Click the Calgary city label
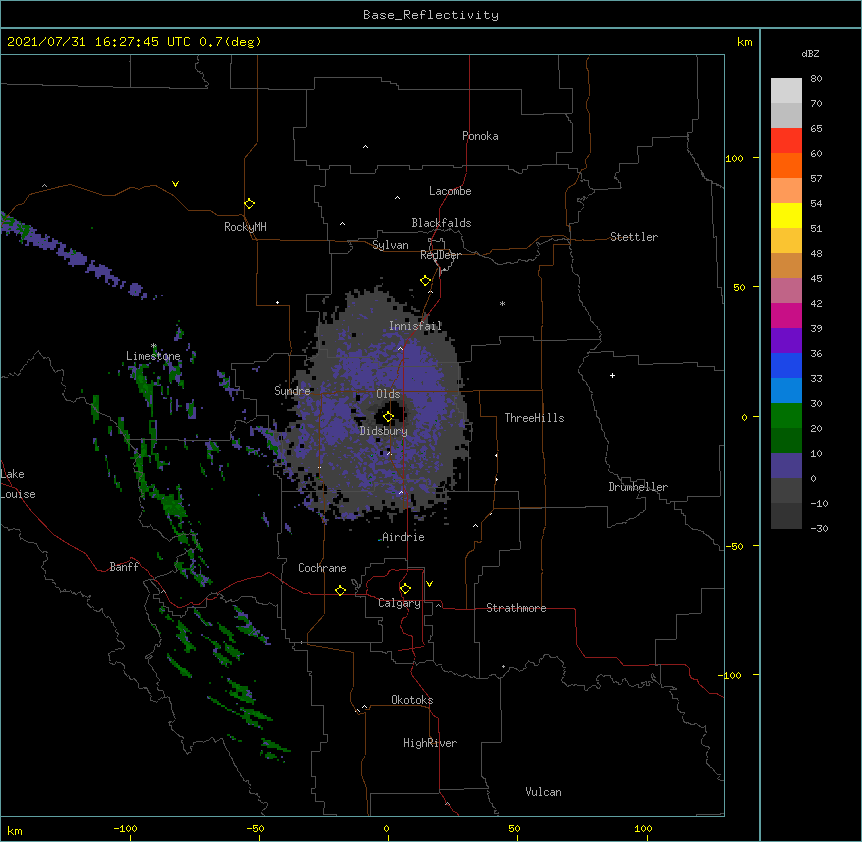Screen dimensions: 862x842 pyautogui.click(x=399, y=603)
